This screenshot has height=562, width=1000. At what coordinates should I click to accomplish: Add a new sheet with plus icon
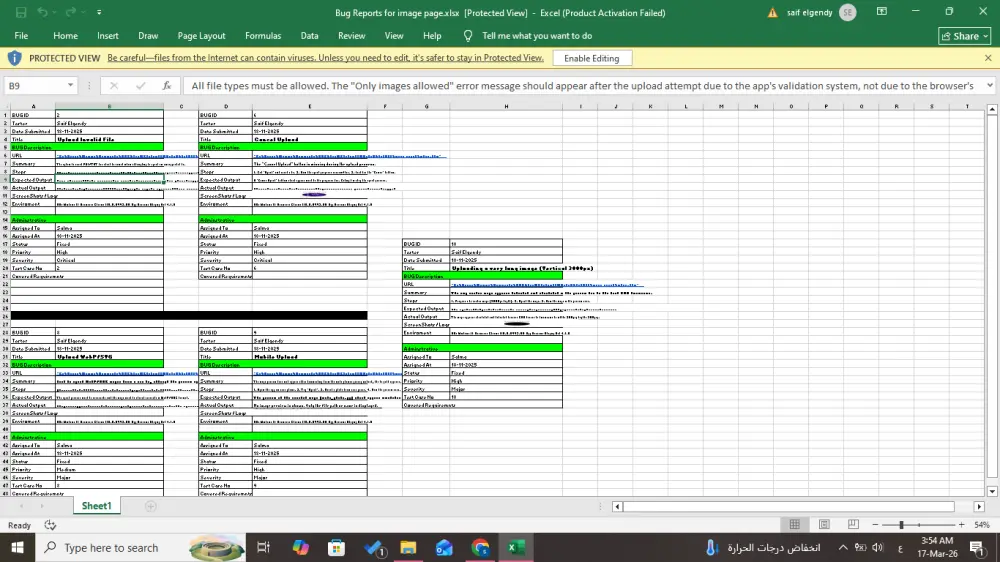tap(151, 506)
